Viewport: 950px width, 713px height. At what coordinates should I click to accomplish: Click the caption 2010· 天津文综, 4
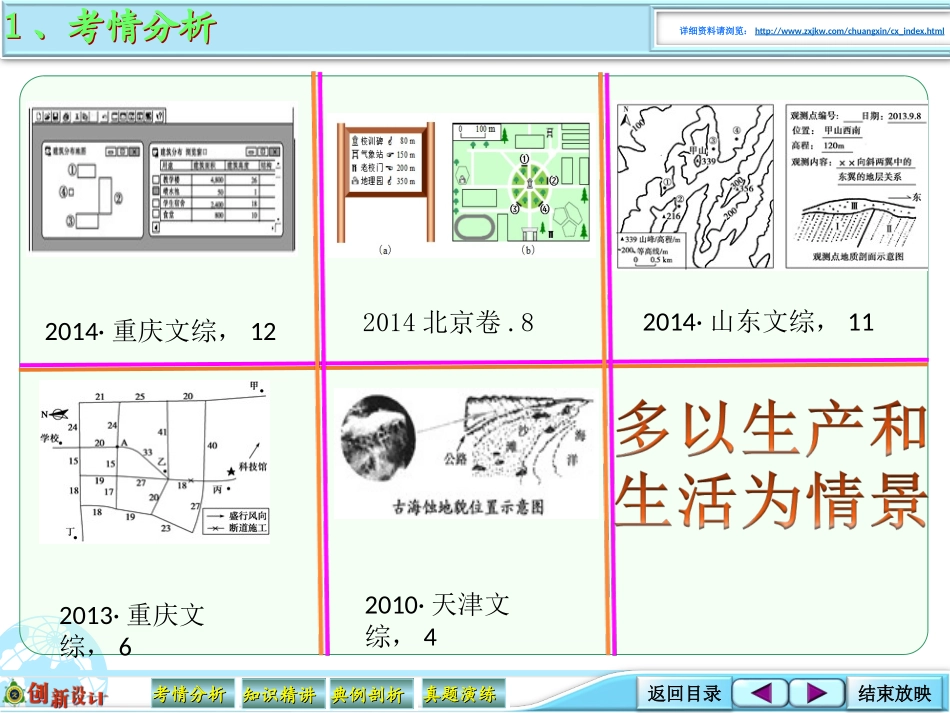(437, 621)
